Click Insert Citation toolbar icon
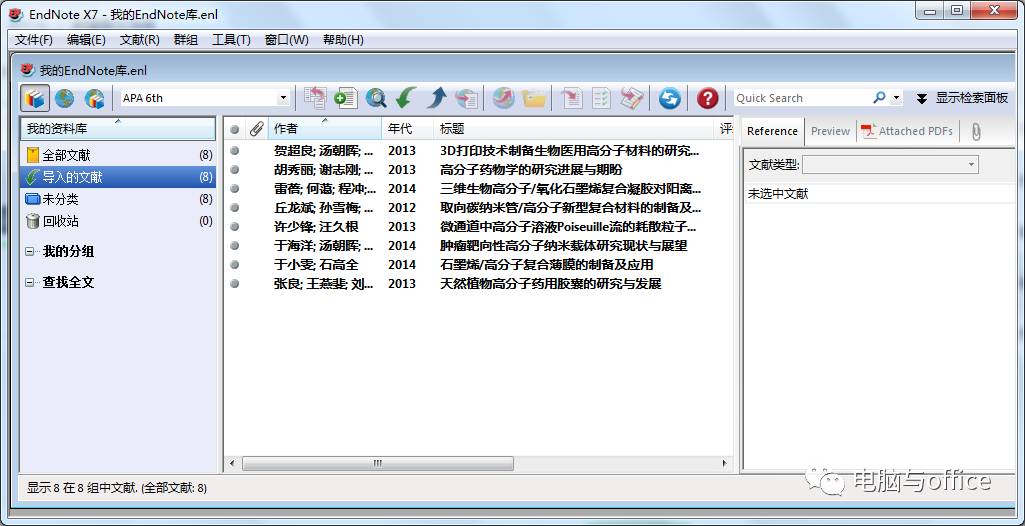The height and width of the screenshot is (526, 1025). click(572, 99)
